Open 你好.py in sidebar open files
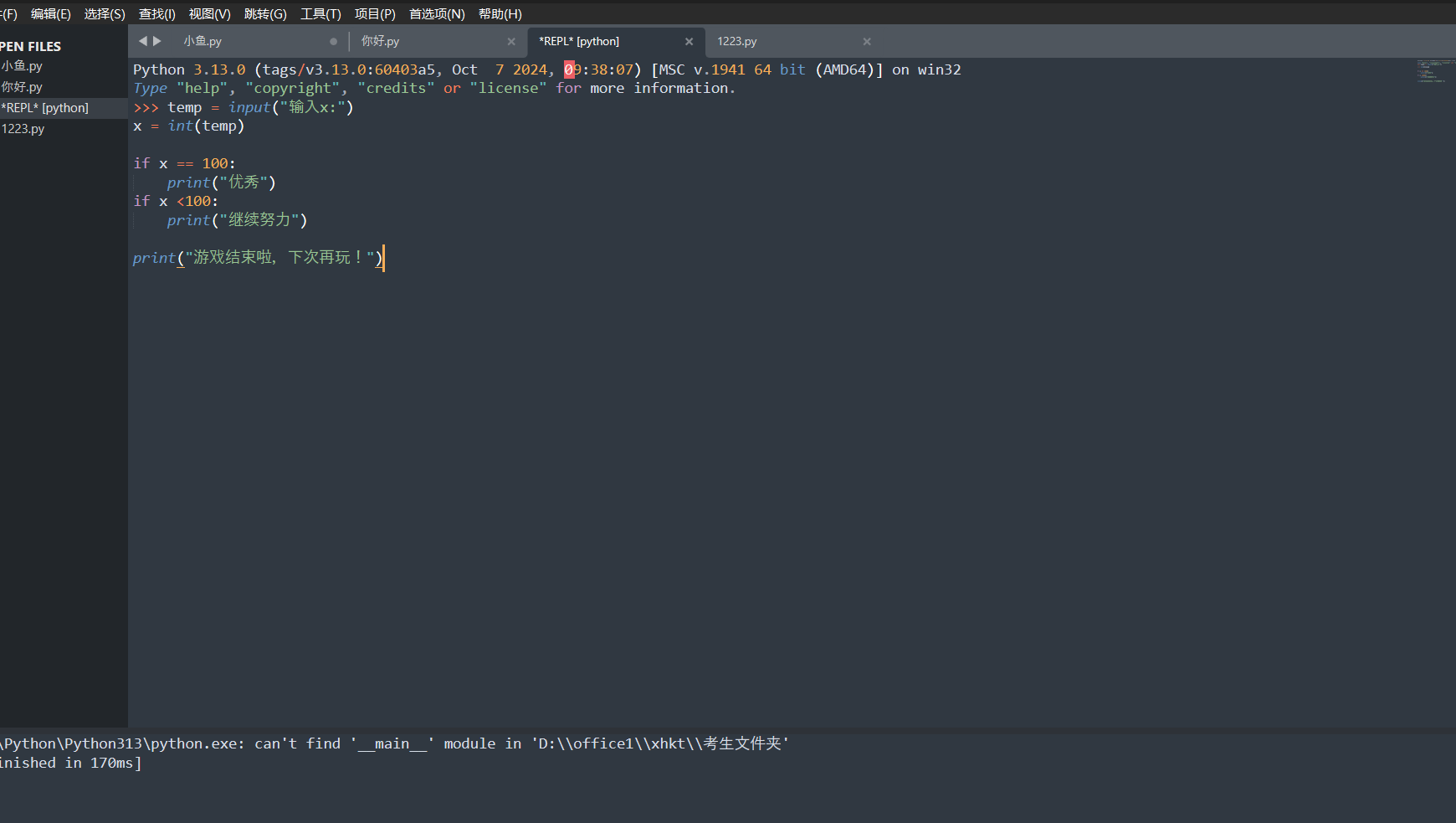 tap(64, 87)
